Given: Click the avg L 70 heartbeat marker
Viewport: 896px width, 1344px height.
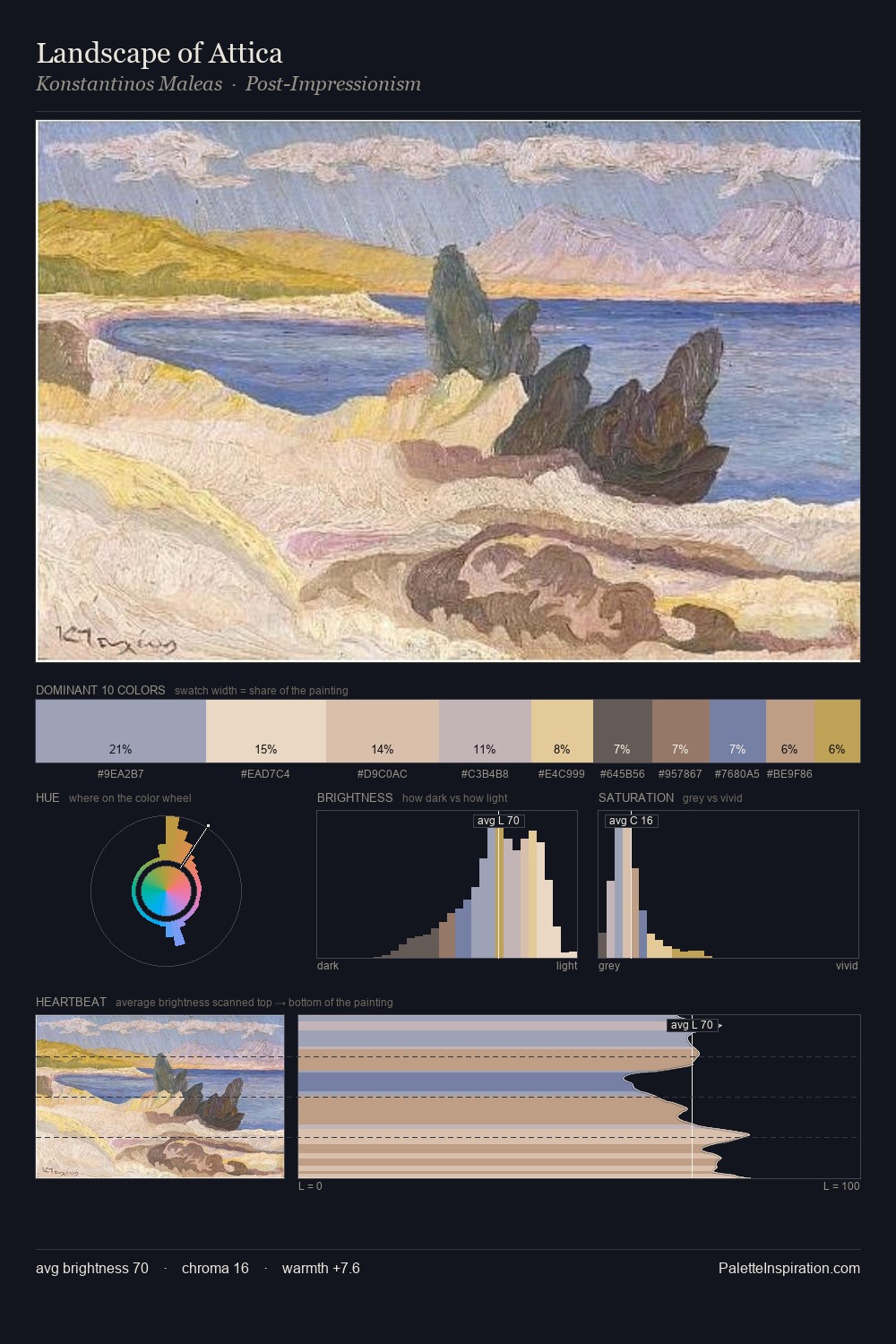Looking at the screenshot, I should click(x=693, y=1025).
